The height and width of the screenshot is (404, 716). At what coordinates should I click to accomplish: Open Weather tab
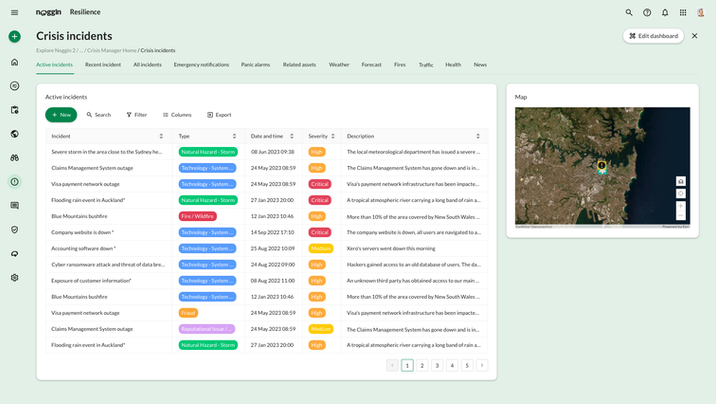[339, 65]
